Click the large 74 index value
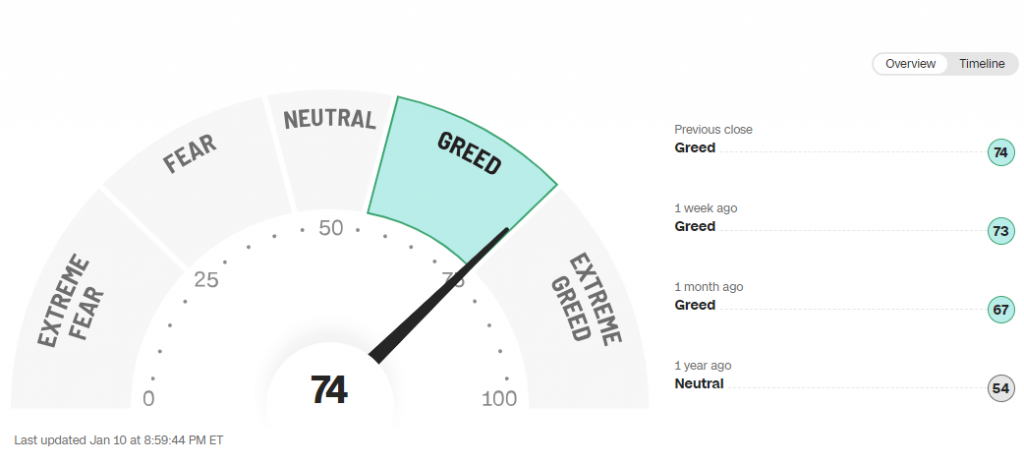Screen dimensions: 1024x465 [329, 390]
